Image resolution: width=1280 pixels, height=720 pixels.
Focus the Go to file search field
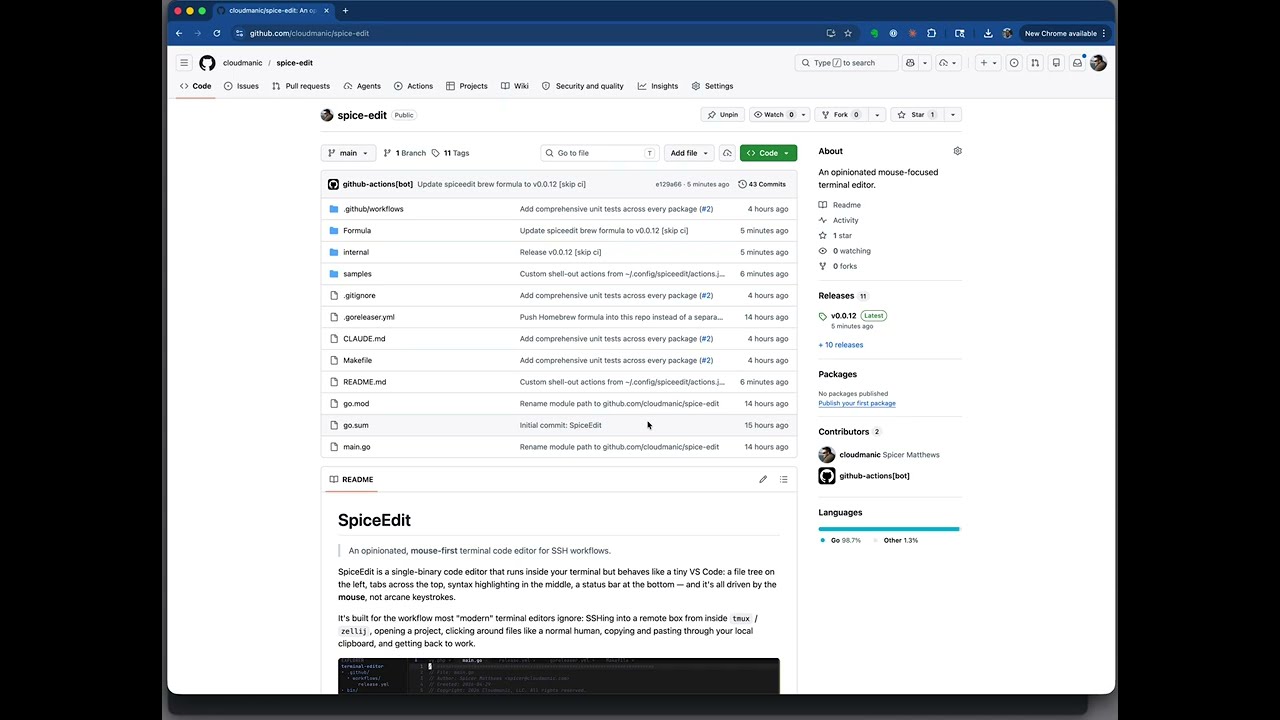tap(600, 153)
